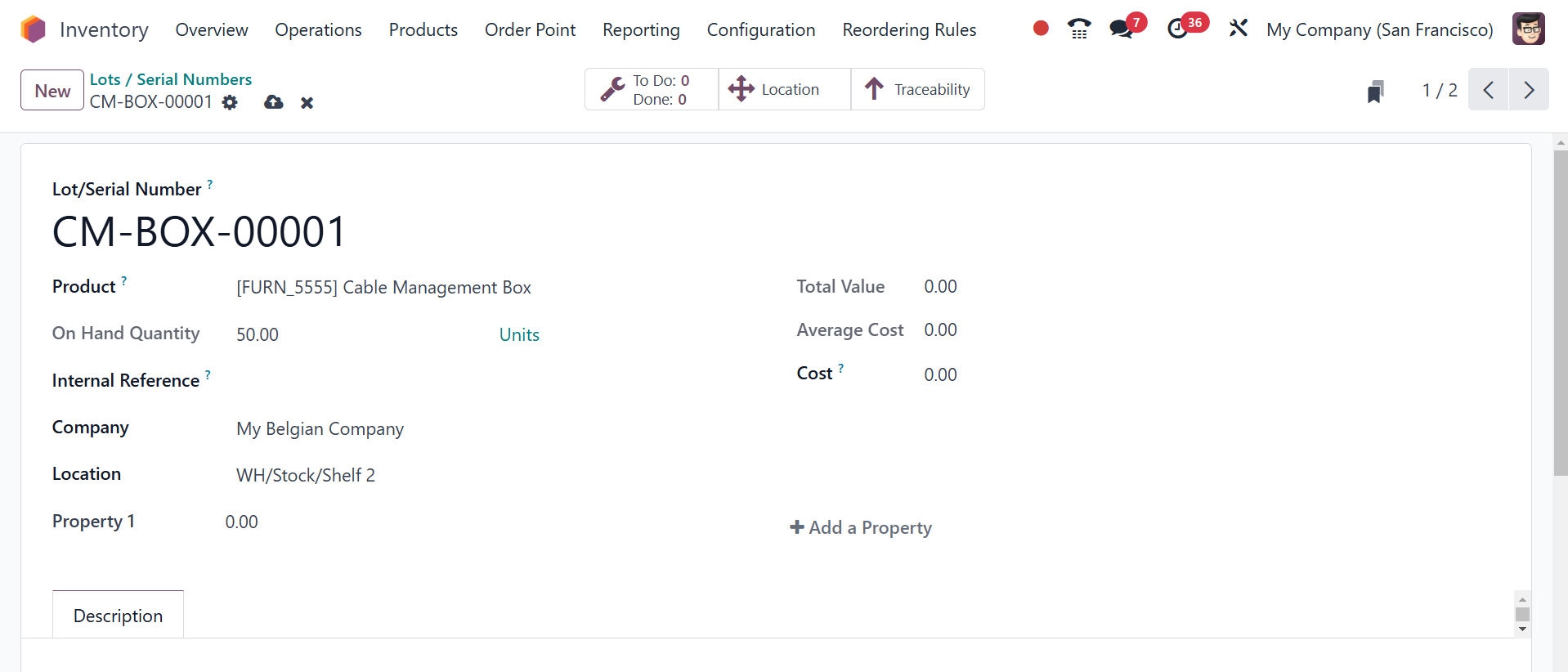This screenshot has width=1568, height=672.
Task: Switch company via My Company selector
Action: (1379, 30)
